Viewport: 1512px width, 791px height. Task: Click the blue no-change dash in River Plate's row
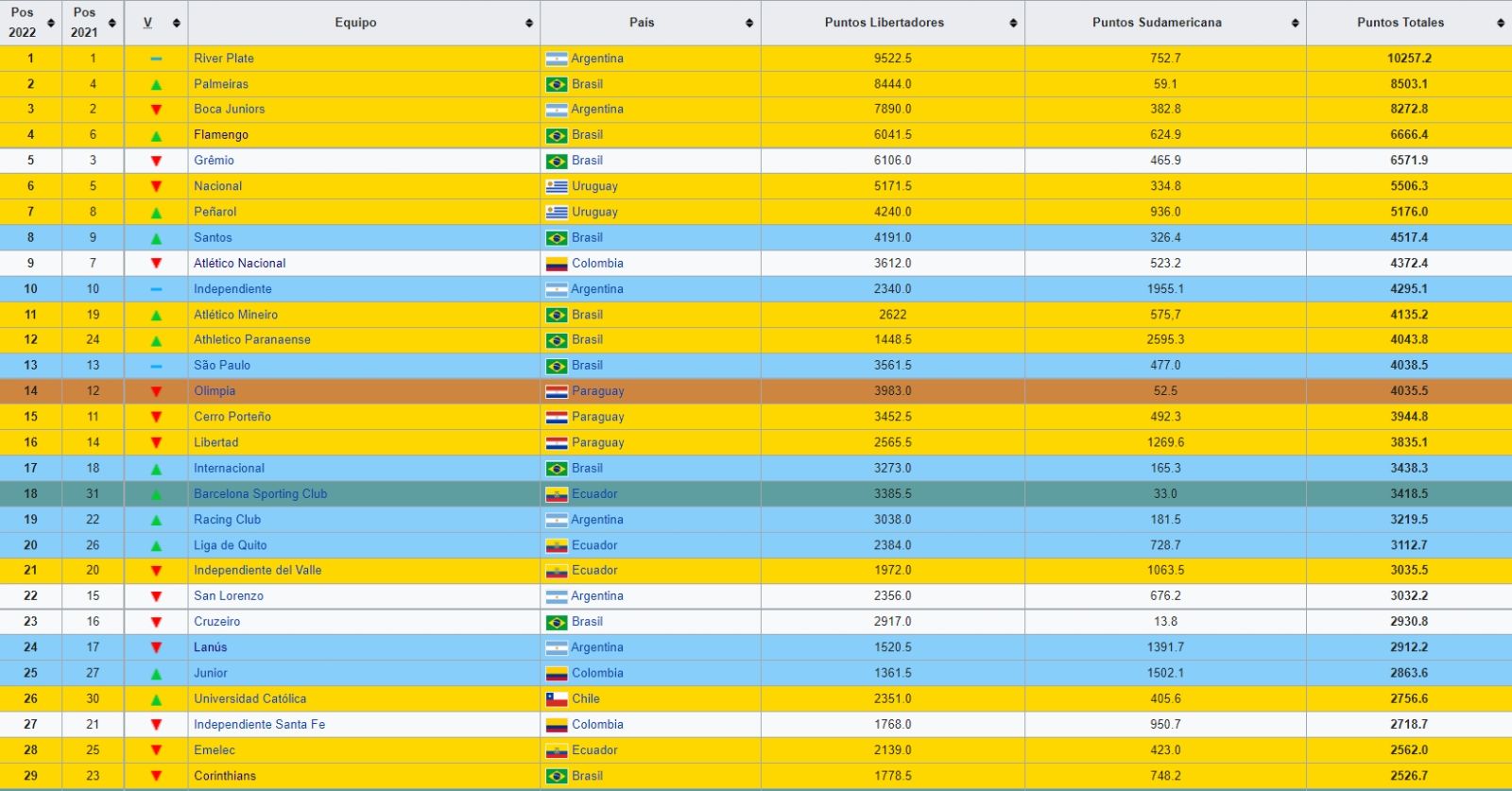pos(156,59)
